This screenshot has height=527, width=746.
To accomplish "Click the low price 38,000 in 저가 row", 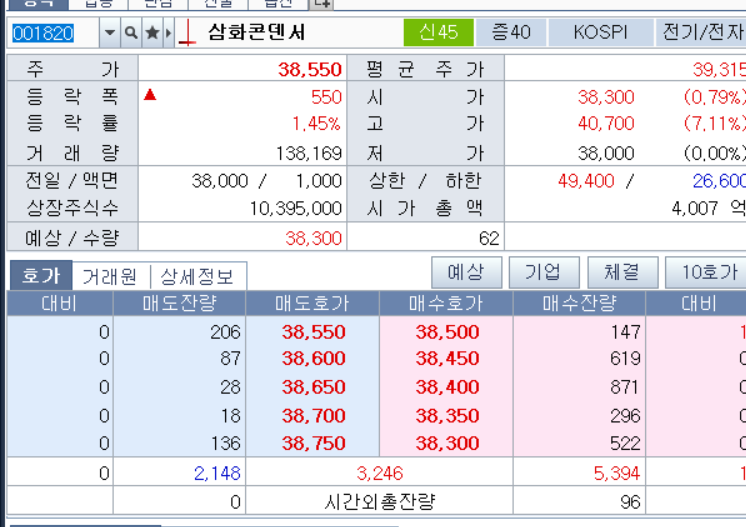I will [x=606, y=154].
